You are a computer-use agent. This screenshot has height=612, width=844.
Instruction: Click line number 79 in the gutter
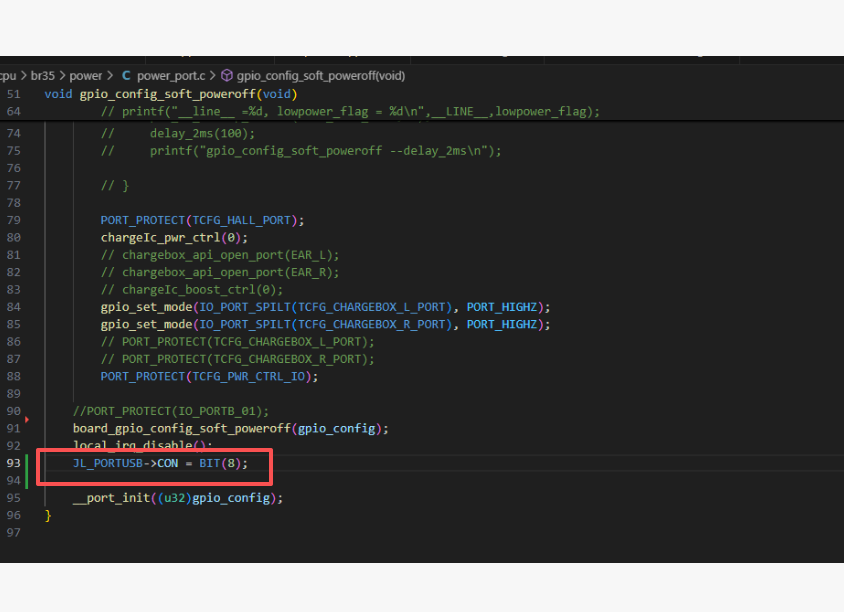[13, 220]
